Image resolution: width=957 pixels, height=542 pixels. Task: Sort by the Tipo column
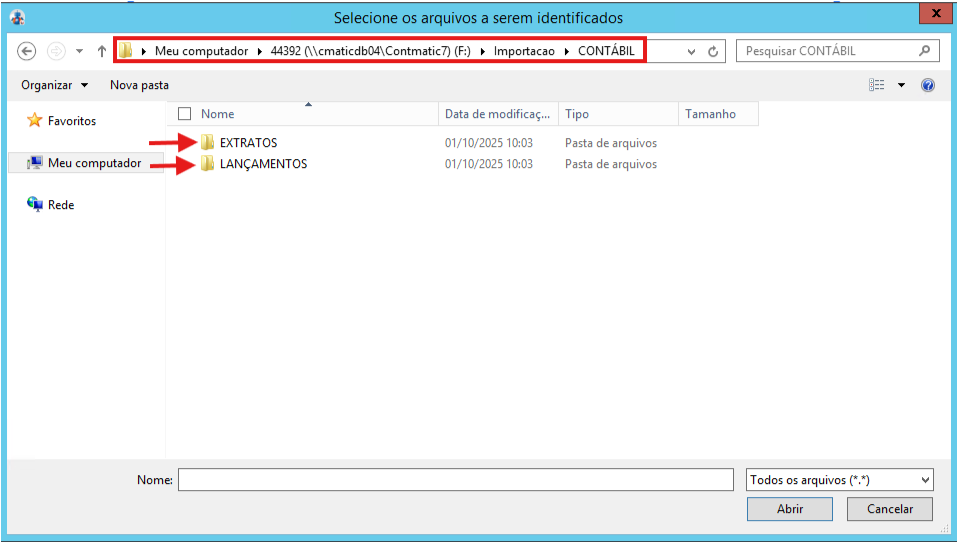pyautogui.click(x=618, y=114)
